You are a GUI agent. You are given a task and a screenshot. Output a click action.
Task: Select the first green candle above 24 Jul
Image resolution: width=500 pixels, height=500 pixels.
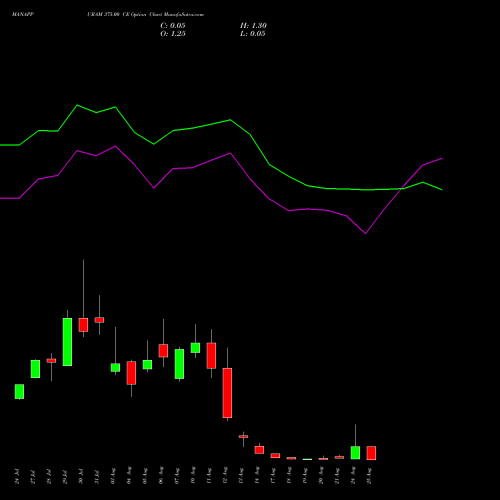[x=19, y=392]
